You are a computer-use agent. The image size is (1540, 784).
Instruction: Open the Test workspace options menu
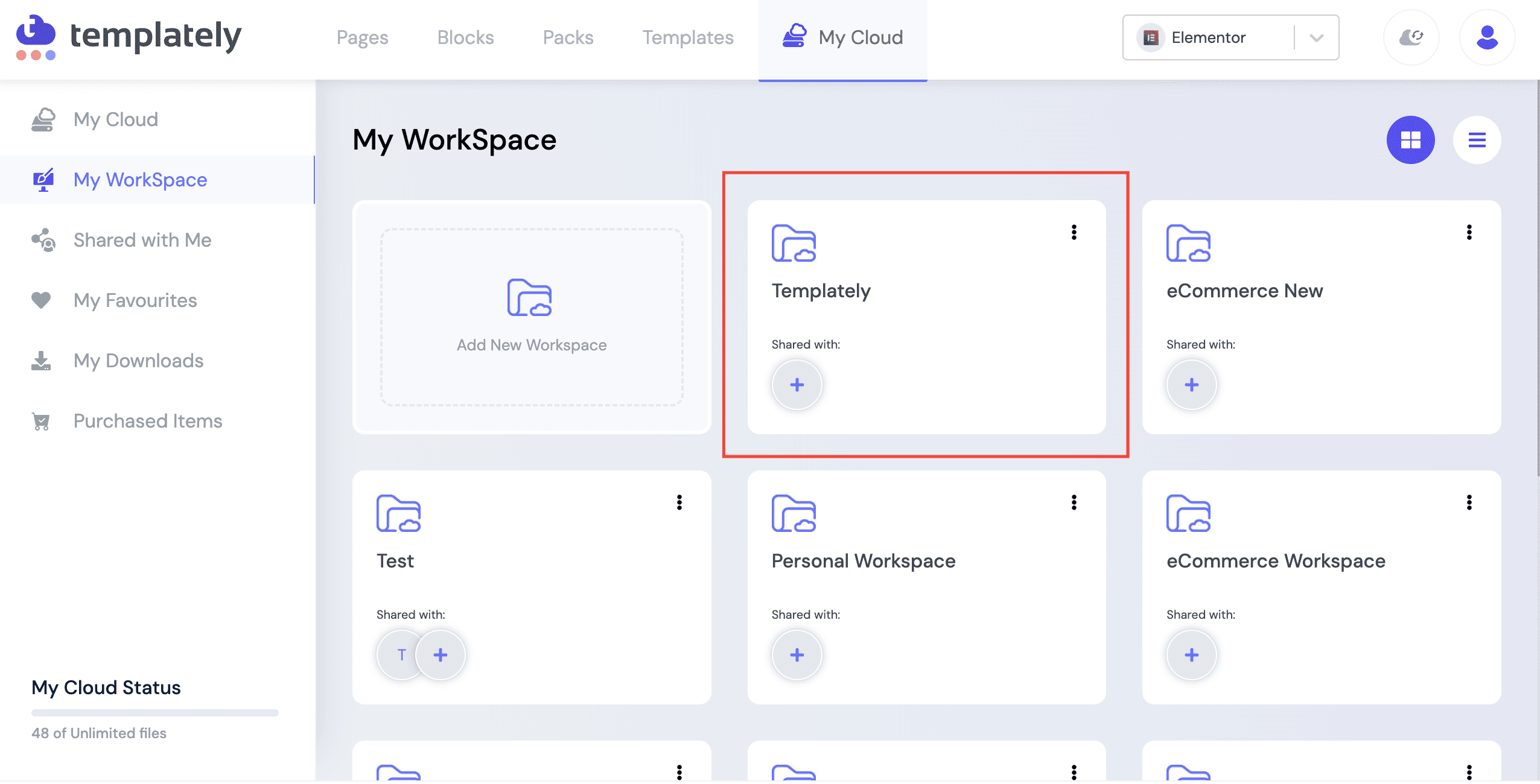679,502
